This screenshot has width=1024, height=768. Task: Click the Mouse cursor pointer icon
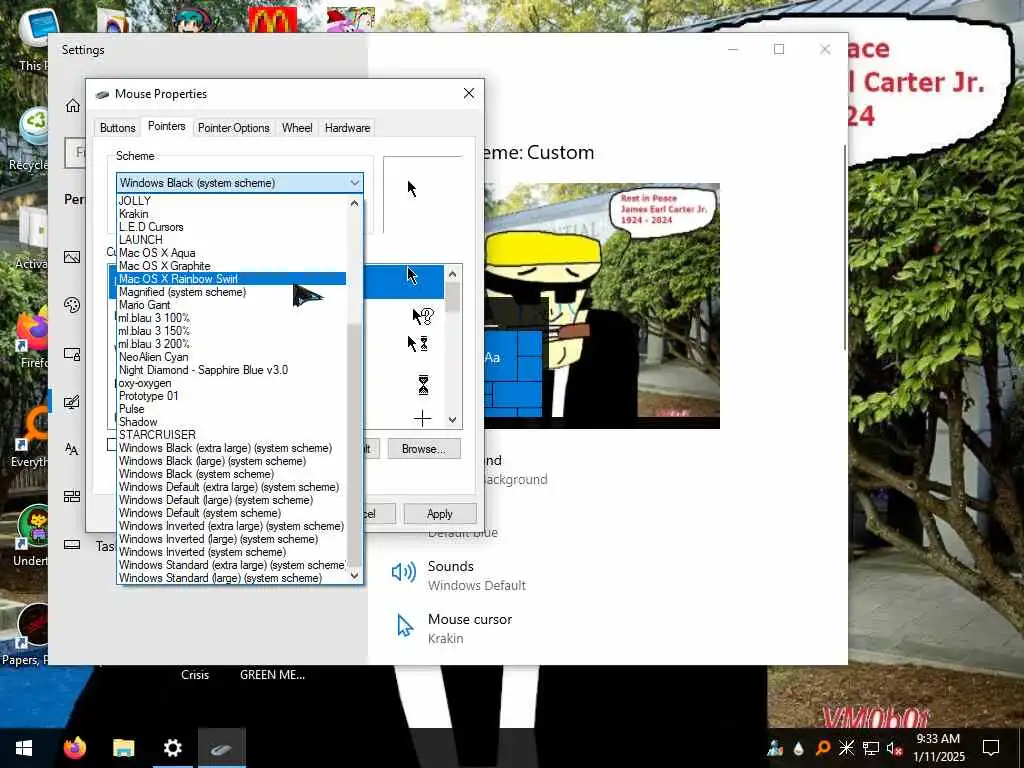(x=405, y=626)
